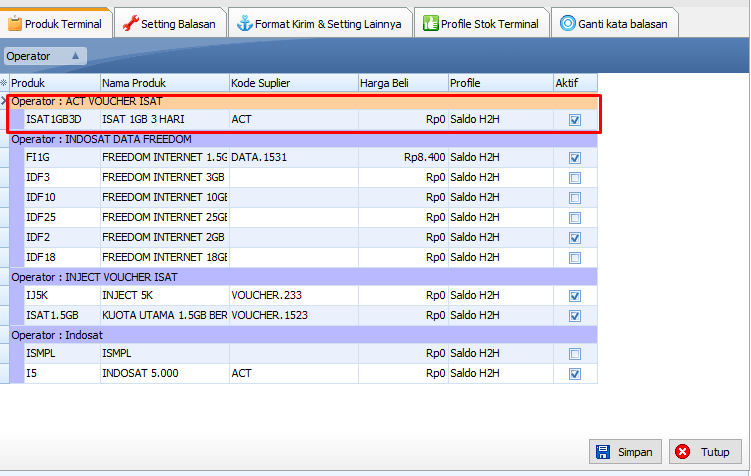
Task: Click Kode Suplier VOUCHER.233
Action: (294, 295)
